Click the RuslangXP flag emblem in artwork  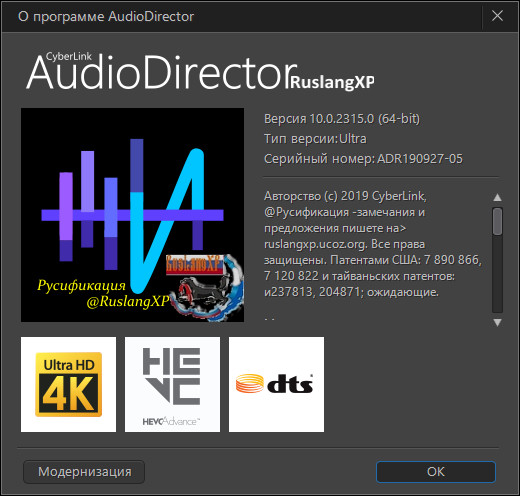point(205,287)
